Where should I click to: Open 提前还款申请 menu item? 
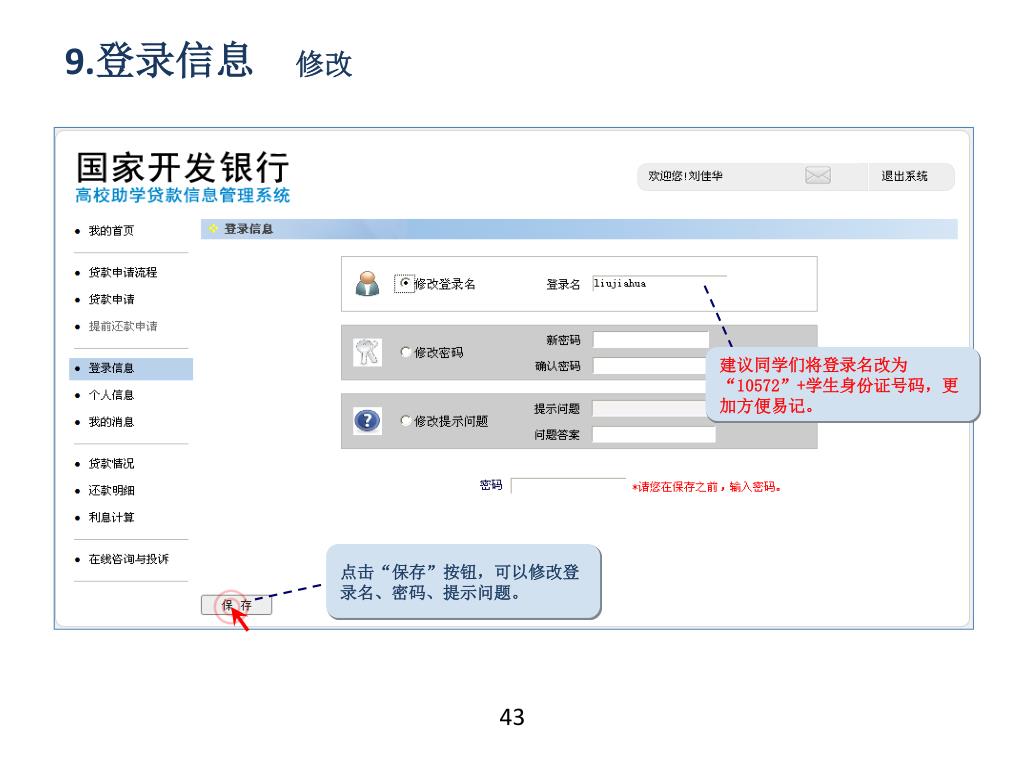tap(123, 326)
